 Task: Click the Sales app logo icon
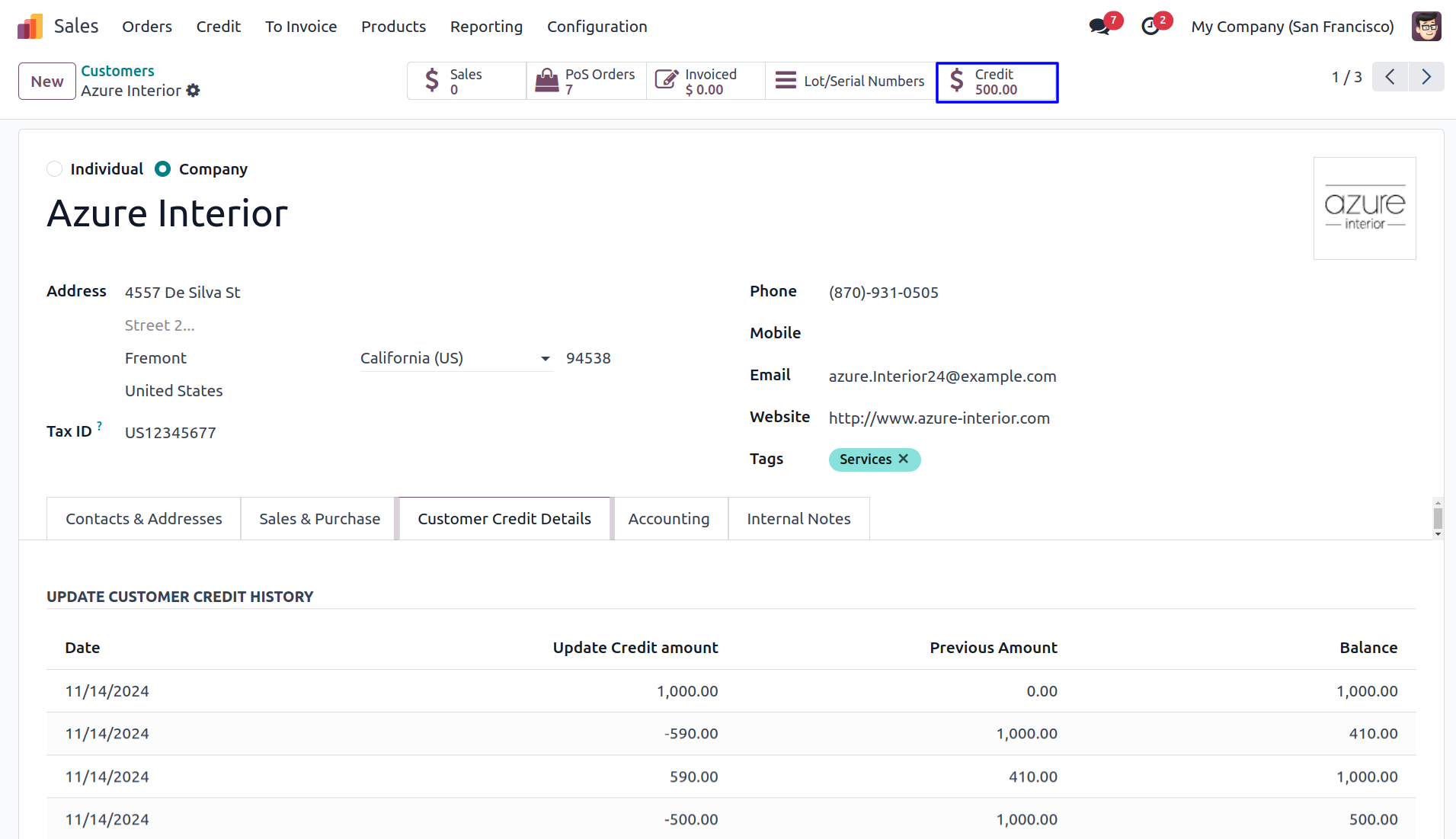click(30, 27)
